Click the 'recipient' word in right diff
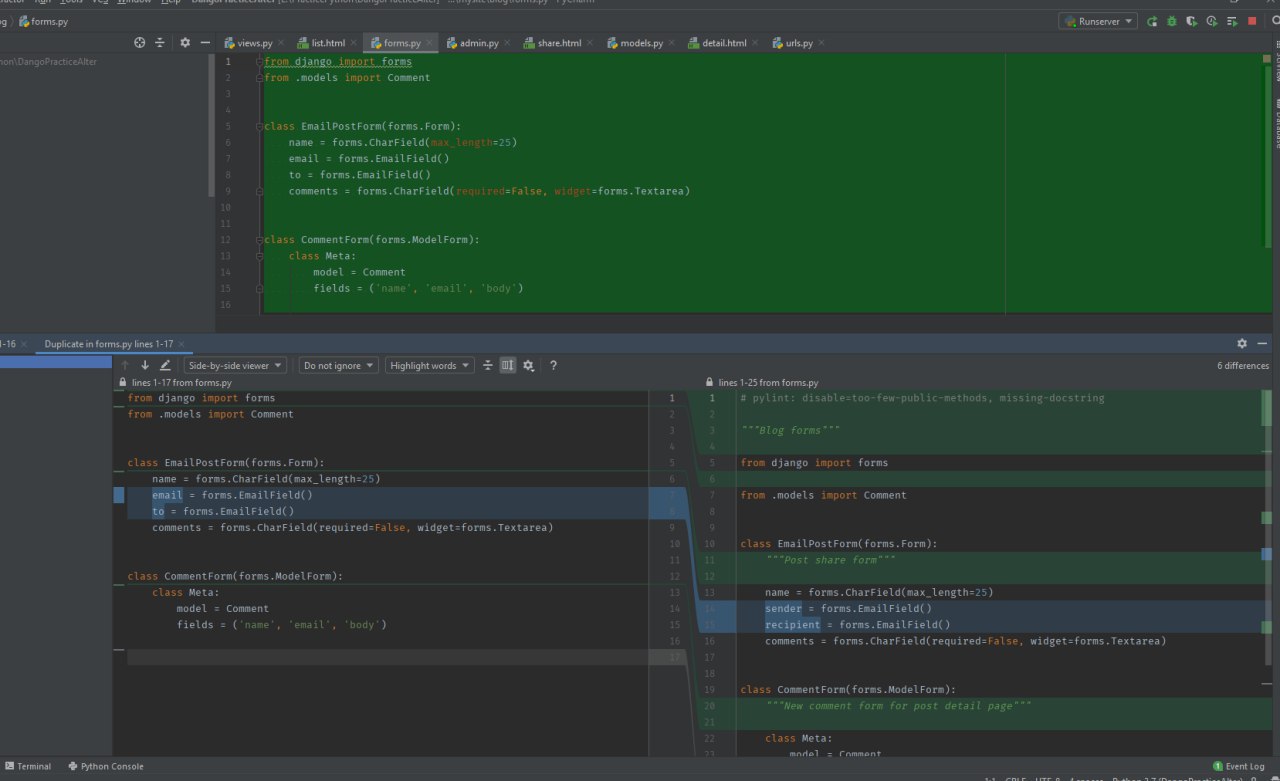Viewport: 1280px width, 781px height. click(792, 625)
